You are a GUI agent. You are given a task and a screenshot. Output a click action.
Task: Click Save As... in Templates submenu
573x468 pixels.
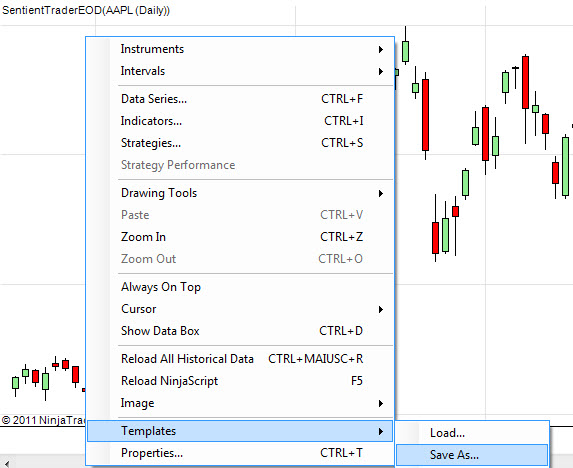[472, 455]
